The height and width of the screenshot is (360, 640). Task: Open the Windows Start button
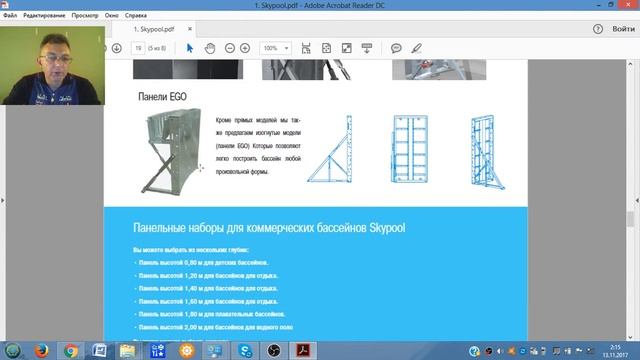click(13, 351)
